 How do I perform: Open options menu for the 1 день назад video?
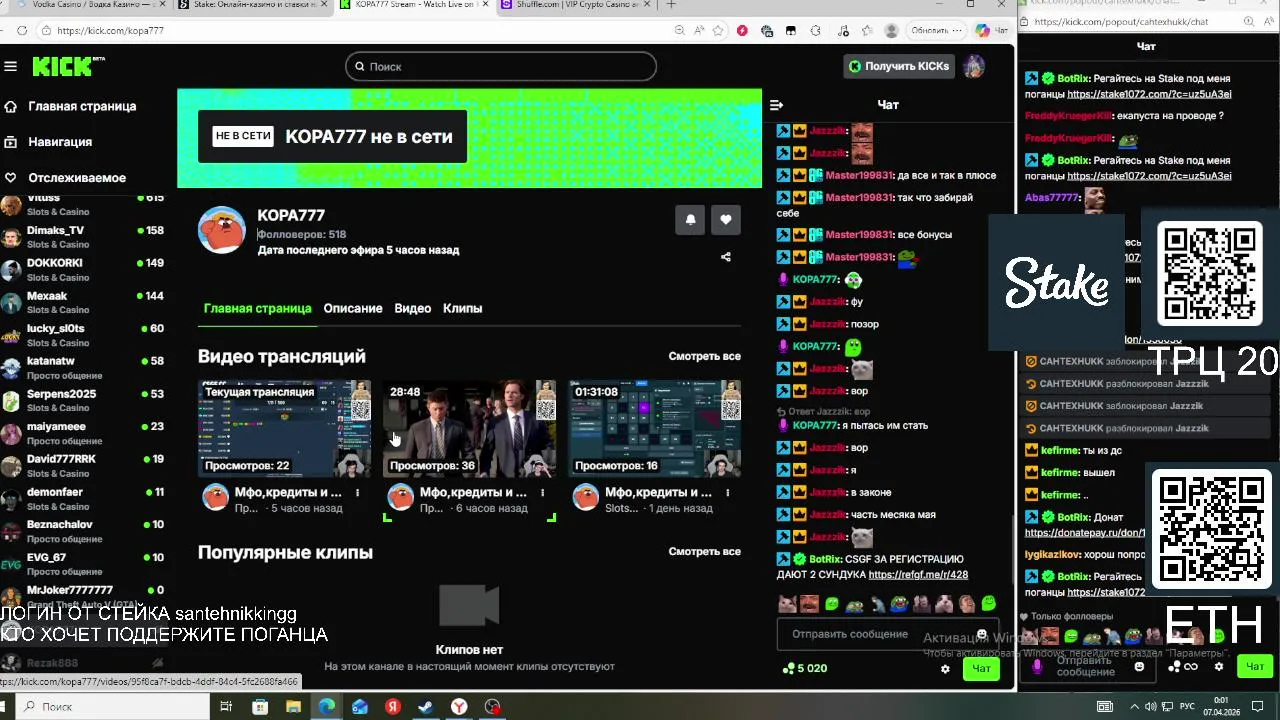[728, 492]
